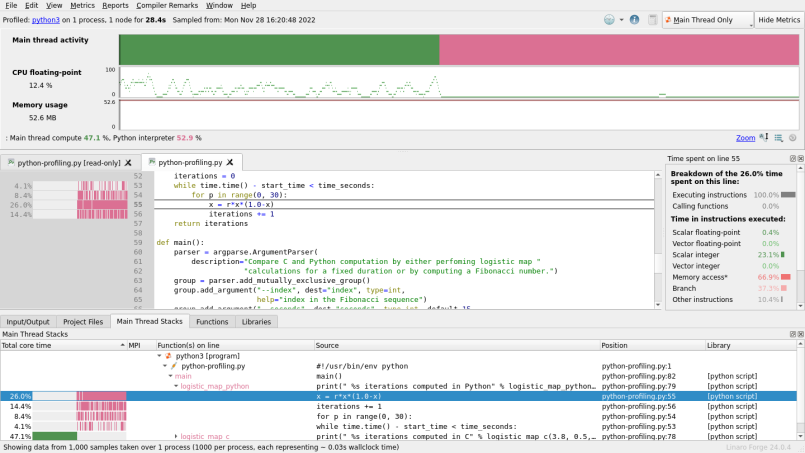The width and height of the screenshot is (805, 453).
Task: Select the Libraries tab
Action: pos(256,322)
